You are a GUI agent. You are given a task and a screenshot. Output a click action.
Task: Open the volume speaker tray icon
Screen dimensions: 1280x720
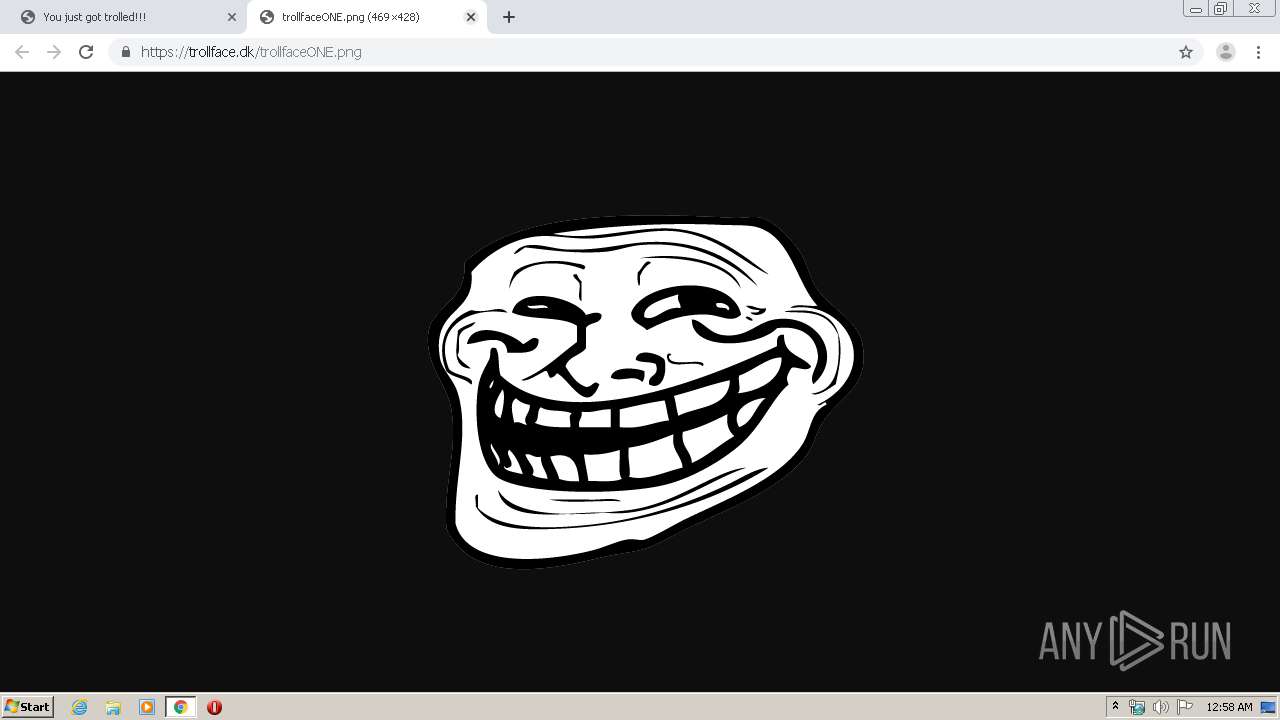click(x=1160, y=707)
